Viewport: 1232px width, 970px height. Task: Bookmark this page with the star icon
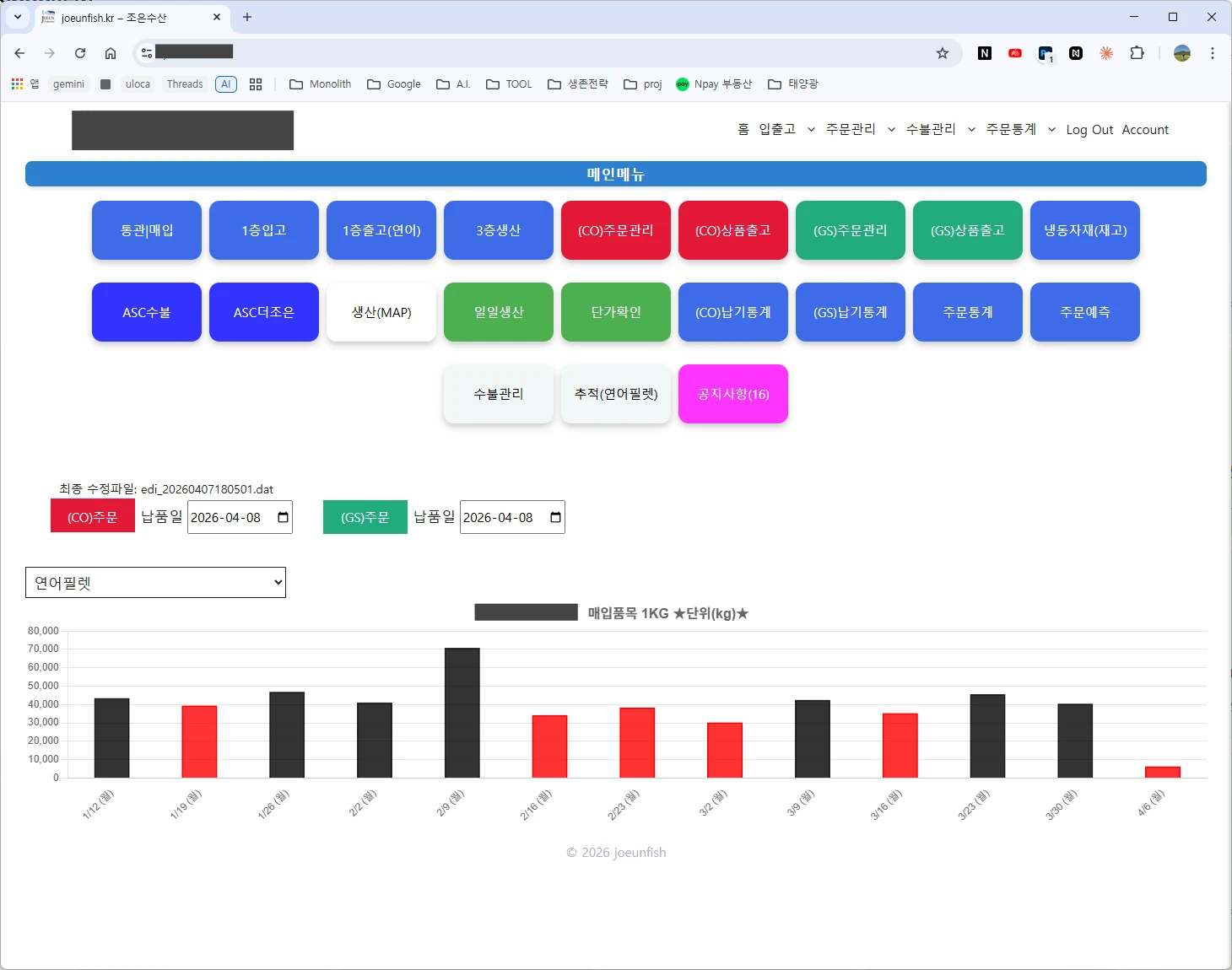point(943,53)
